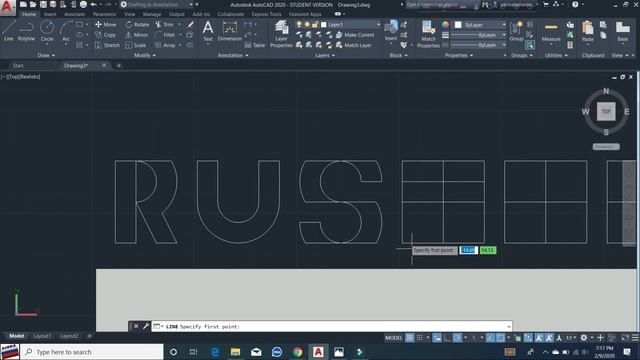Click the Copy tool in Modify panel

106,35
